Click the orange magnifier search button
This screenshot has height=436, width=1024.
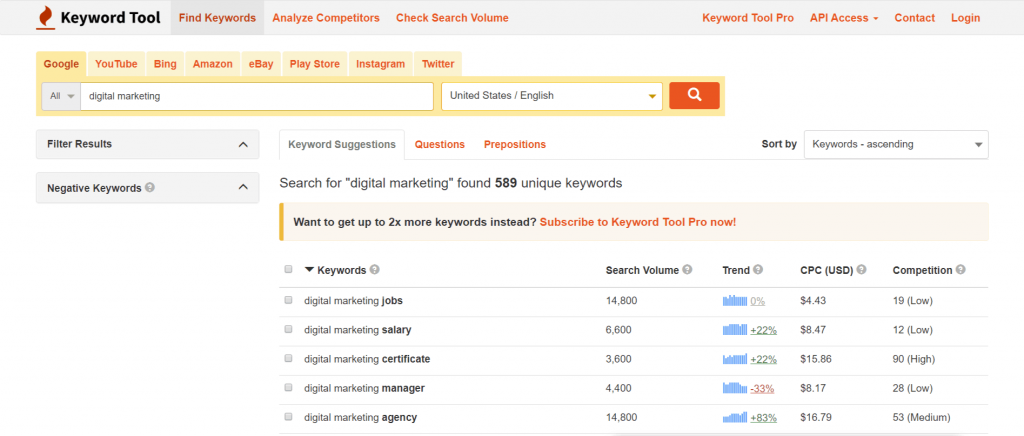click(694, 95)
